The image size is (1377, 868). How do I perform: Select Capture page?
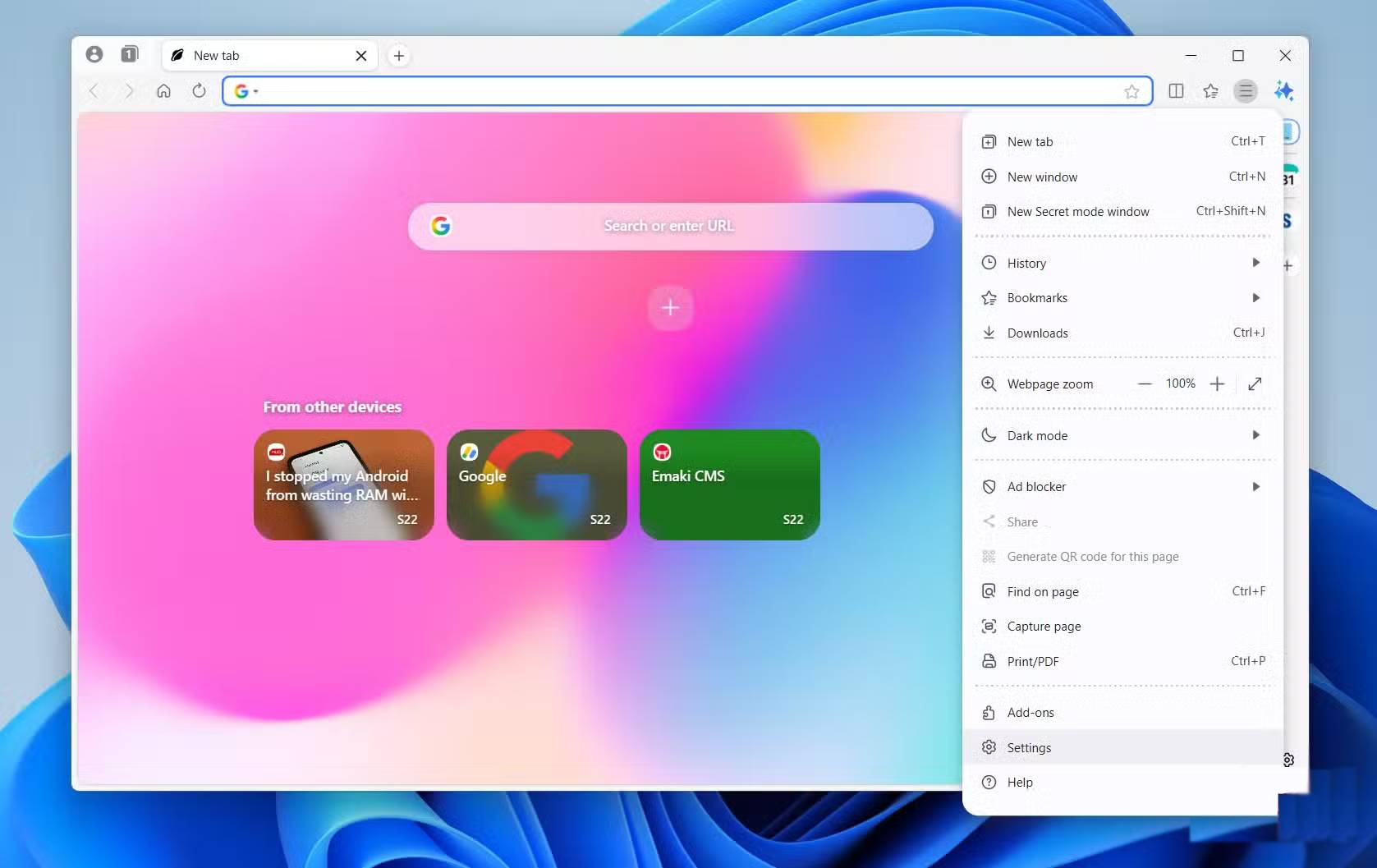click(x=1122, y=627)
